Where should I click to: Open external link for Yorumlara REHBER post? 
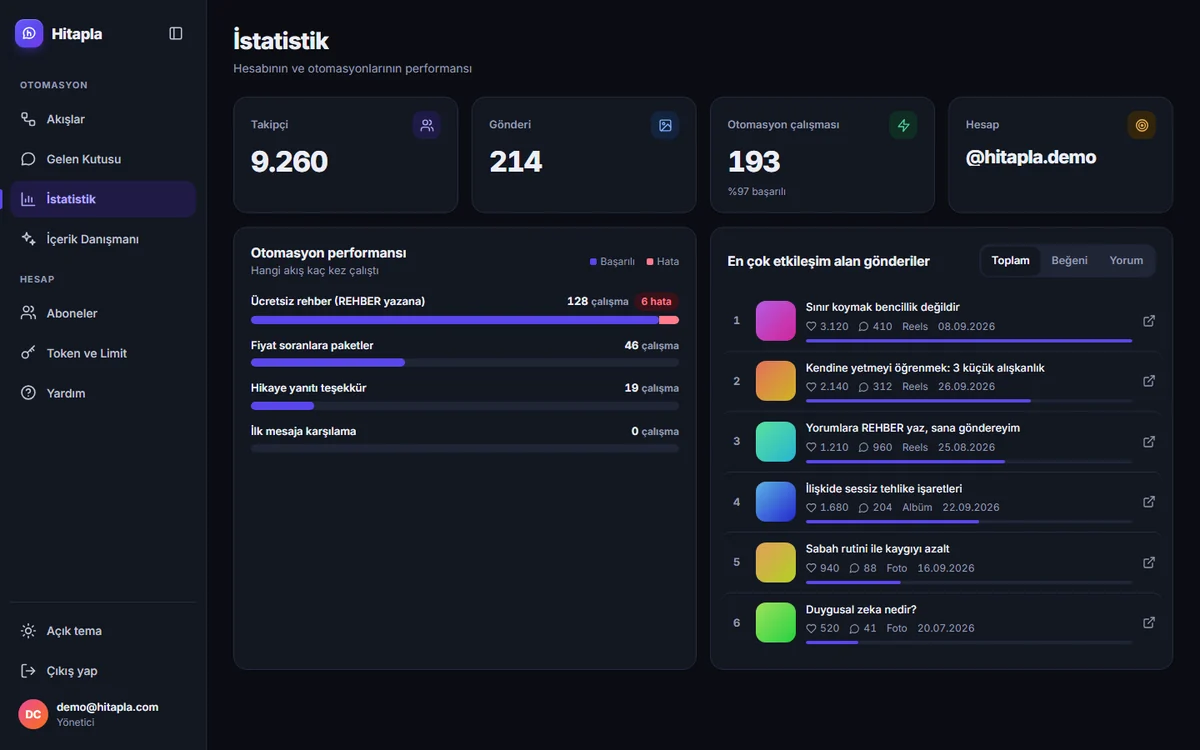coord(1149,441)
